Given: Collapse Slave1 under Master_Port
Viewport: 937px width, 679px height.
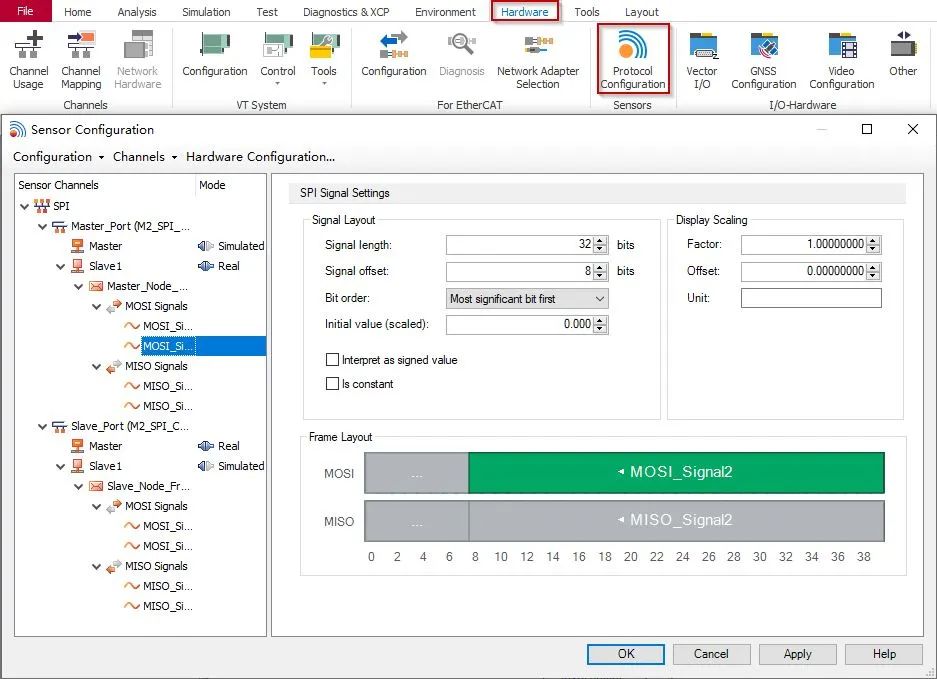Looking at the screenshot, I should (60, 267).
